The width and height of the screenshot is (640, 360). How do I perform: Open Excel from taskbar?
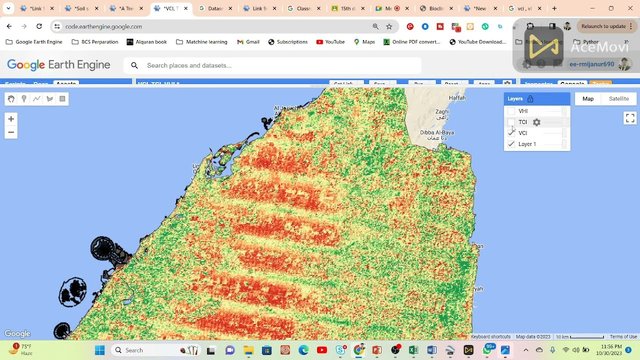(413, 350)
